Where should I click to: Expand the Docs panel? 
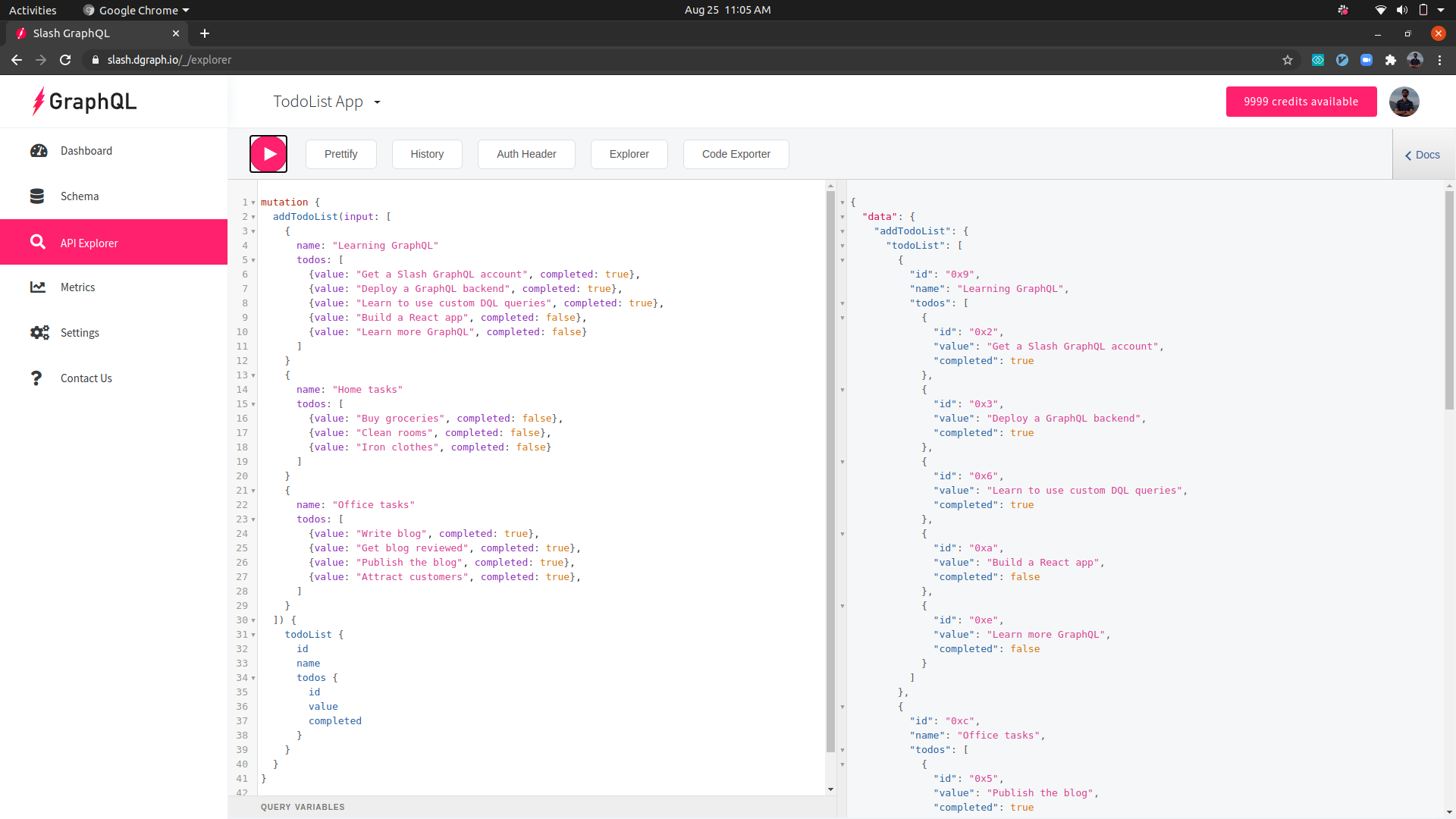point(1423,155)
